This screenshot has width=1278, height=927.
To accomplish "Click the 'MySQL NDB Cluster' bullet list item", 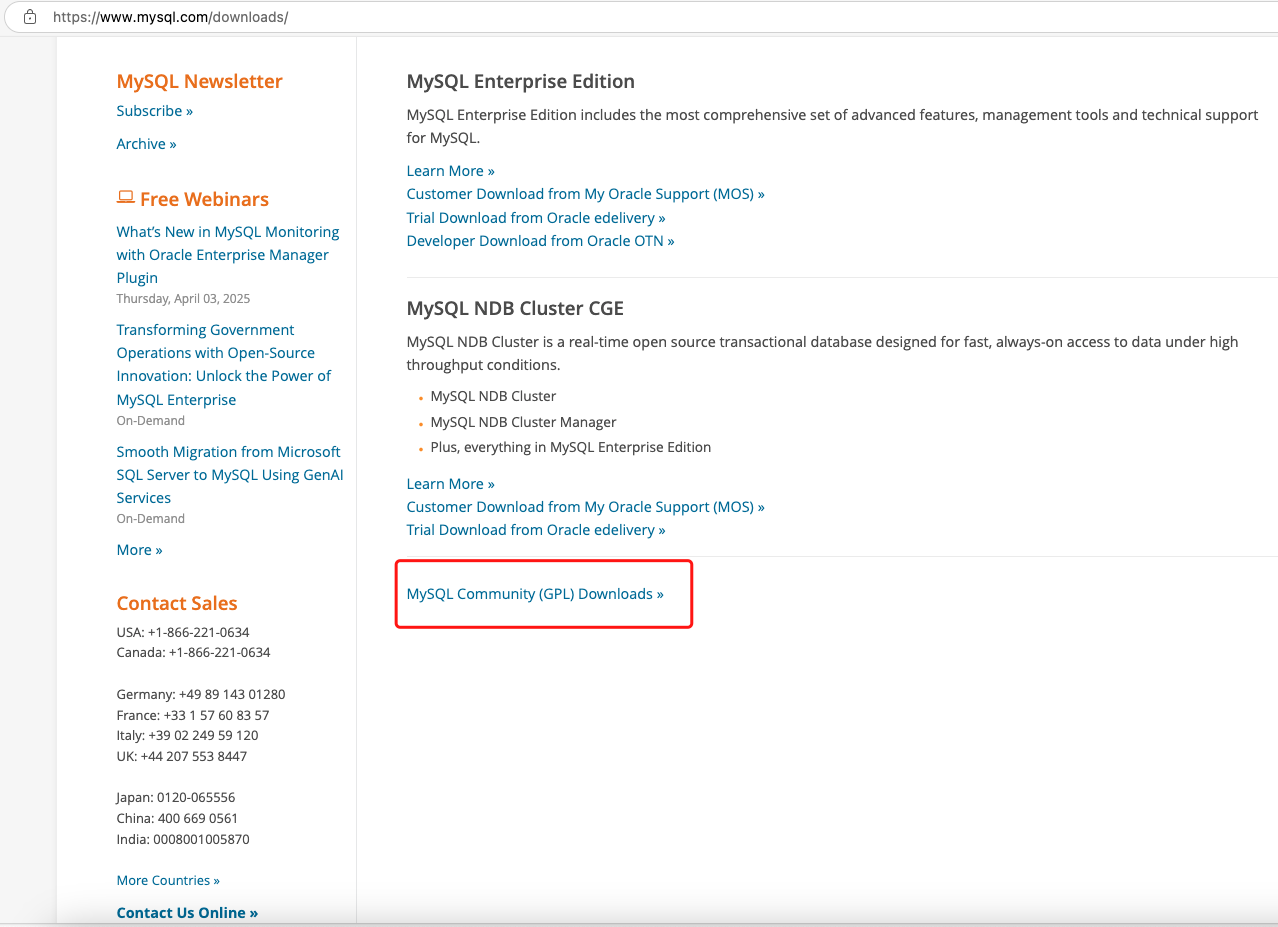I will (494, 396).
